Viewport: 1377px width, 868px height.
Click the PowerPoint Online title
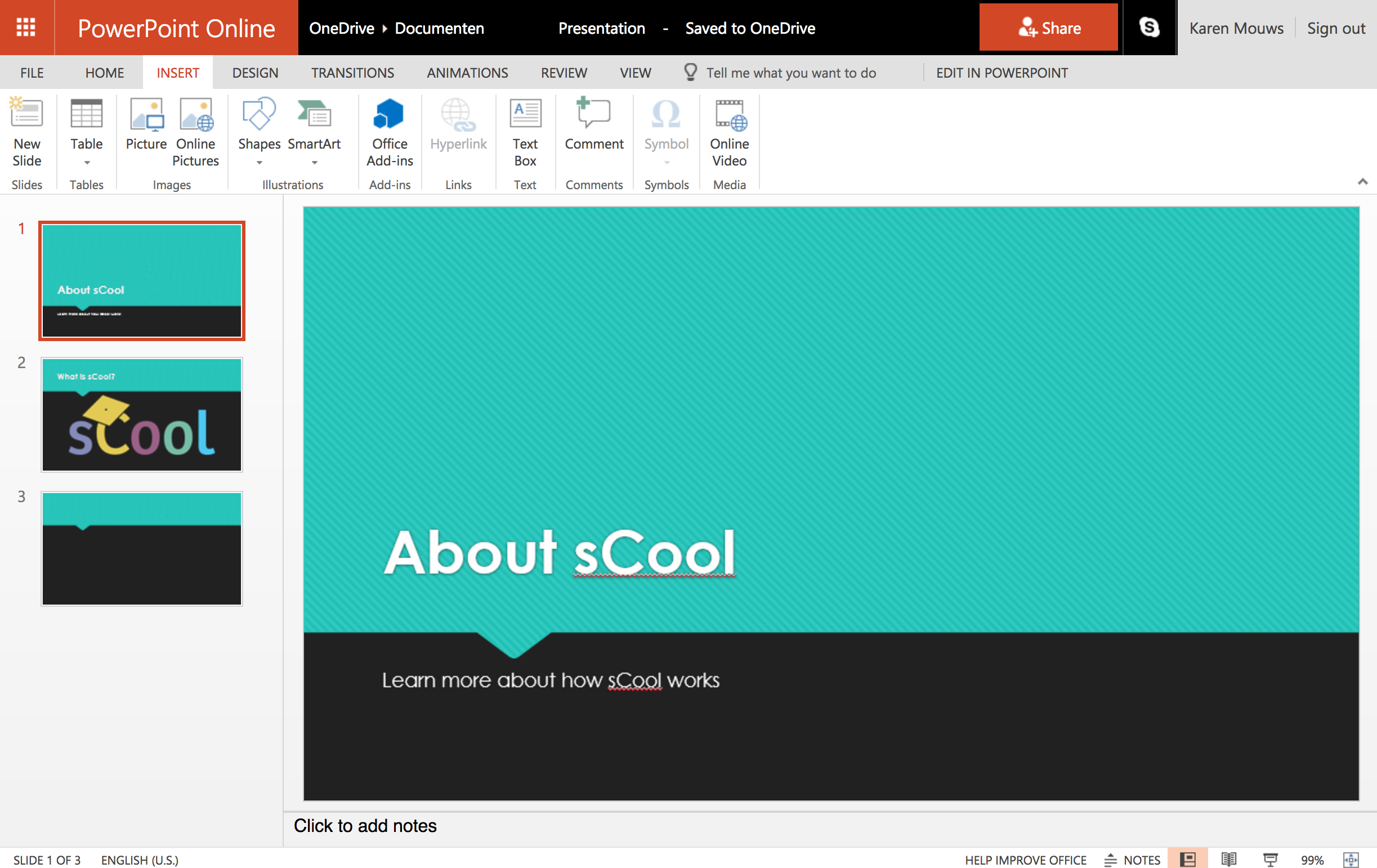click(x=176, y=28)
